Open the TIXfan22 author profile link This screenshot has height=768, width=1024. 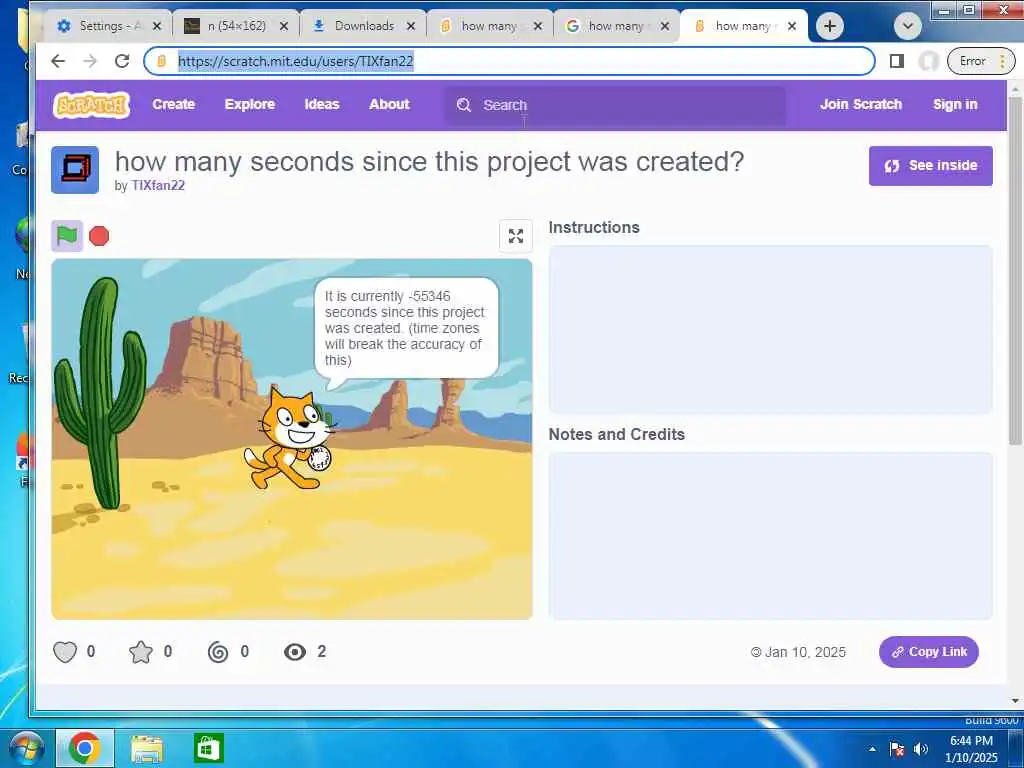tap(158, 185)
